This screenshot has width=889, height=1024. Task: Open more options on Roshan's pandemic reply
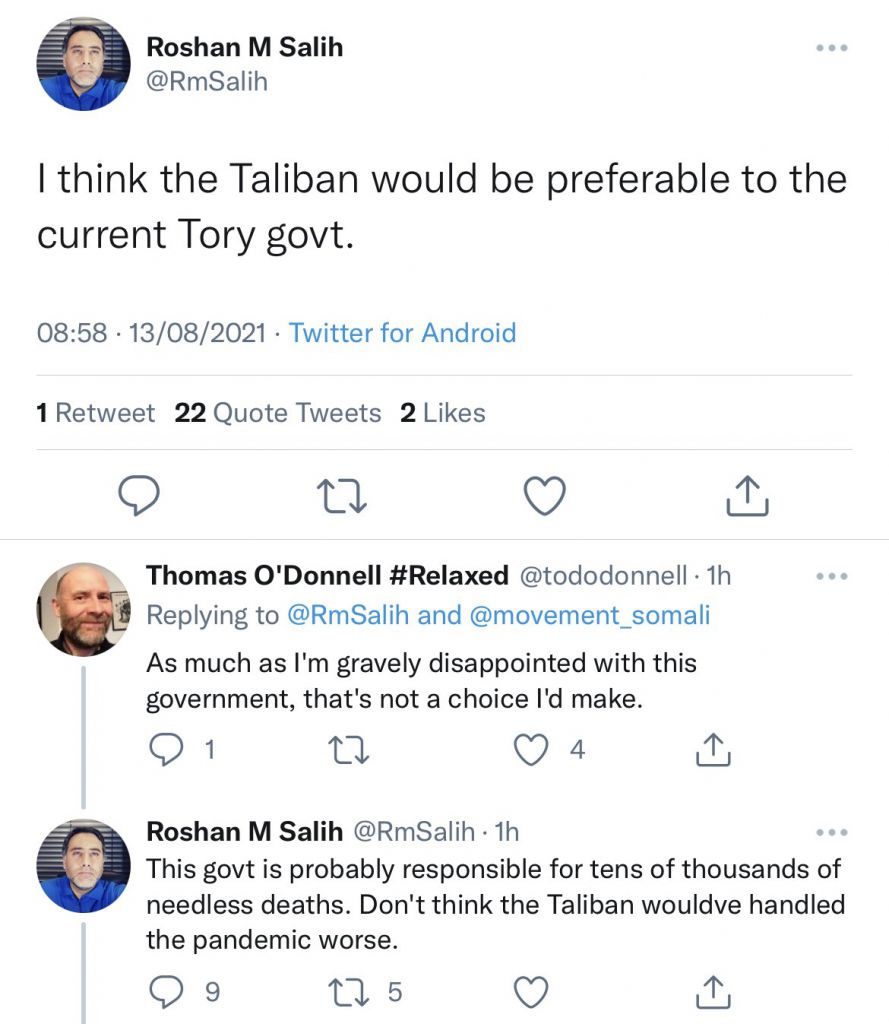pos(832,832)
